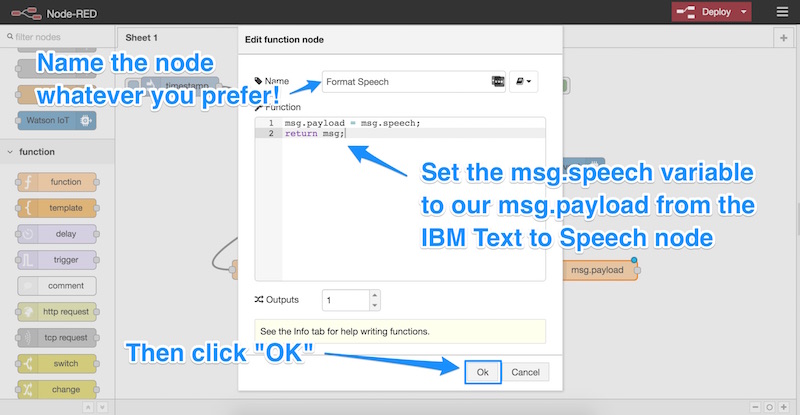Click the Info tab help hint text
This screenshot has width=800, height=415.
(x=345, y=331)
